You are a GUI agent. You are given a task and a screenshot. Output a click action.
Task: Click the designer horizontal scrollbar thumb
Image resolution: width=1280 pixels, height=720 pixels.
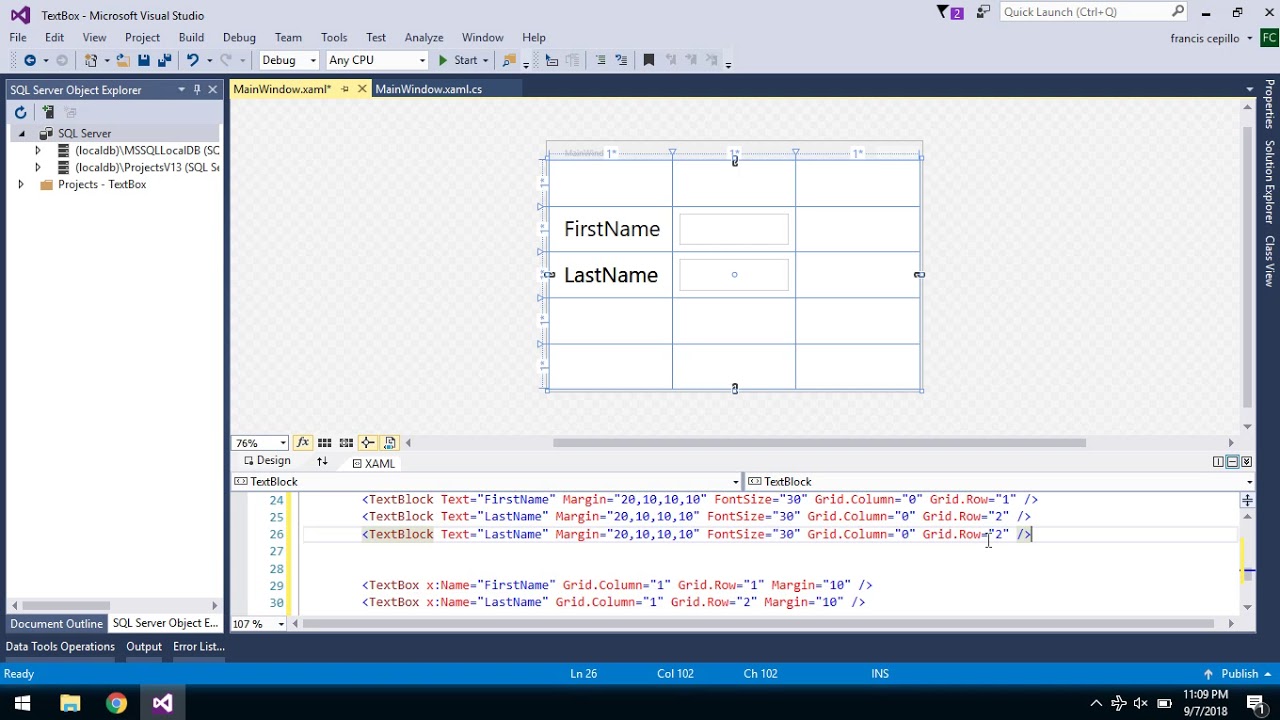819,443
